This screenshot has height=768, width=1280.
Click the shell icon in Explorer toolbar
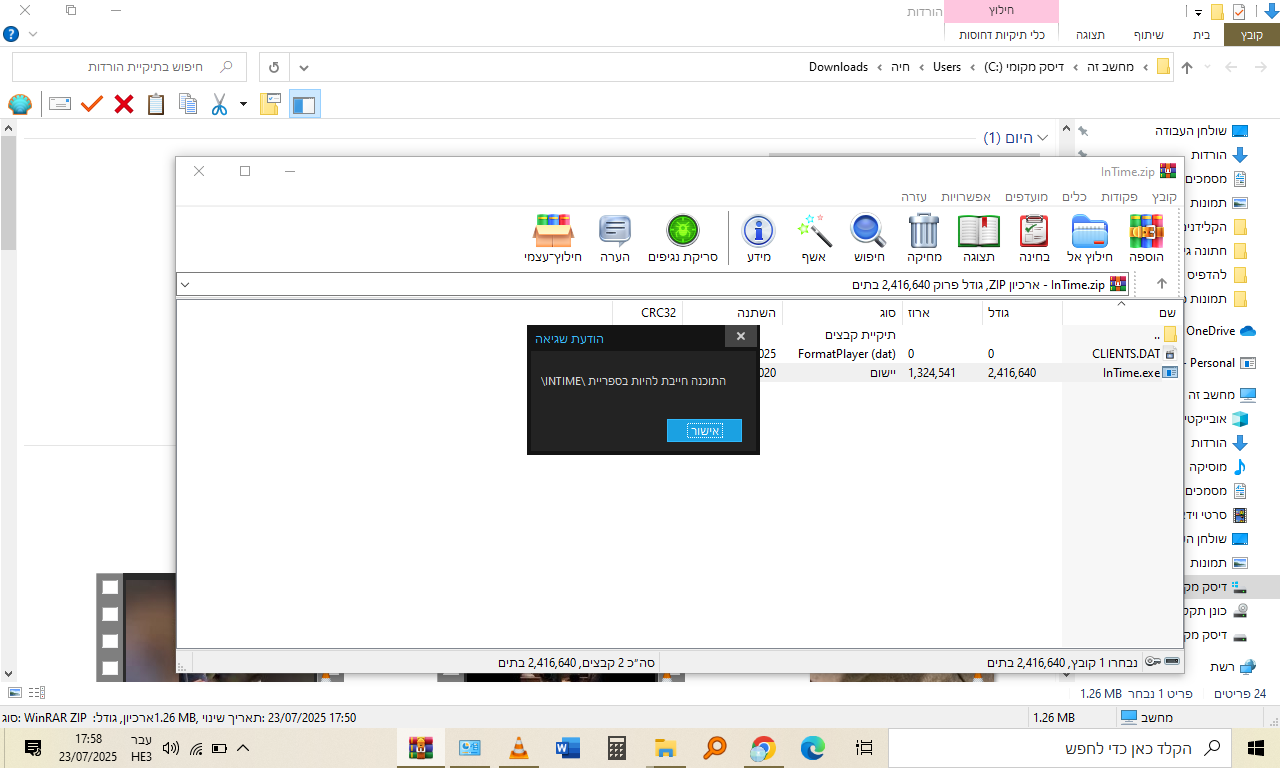[x=19, y=104]
